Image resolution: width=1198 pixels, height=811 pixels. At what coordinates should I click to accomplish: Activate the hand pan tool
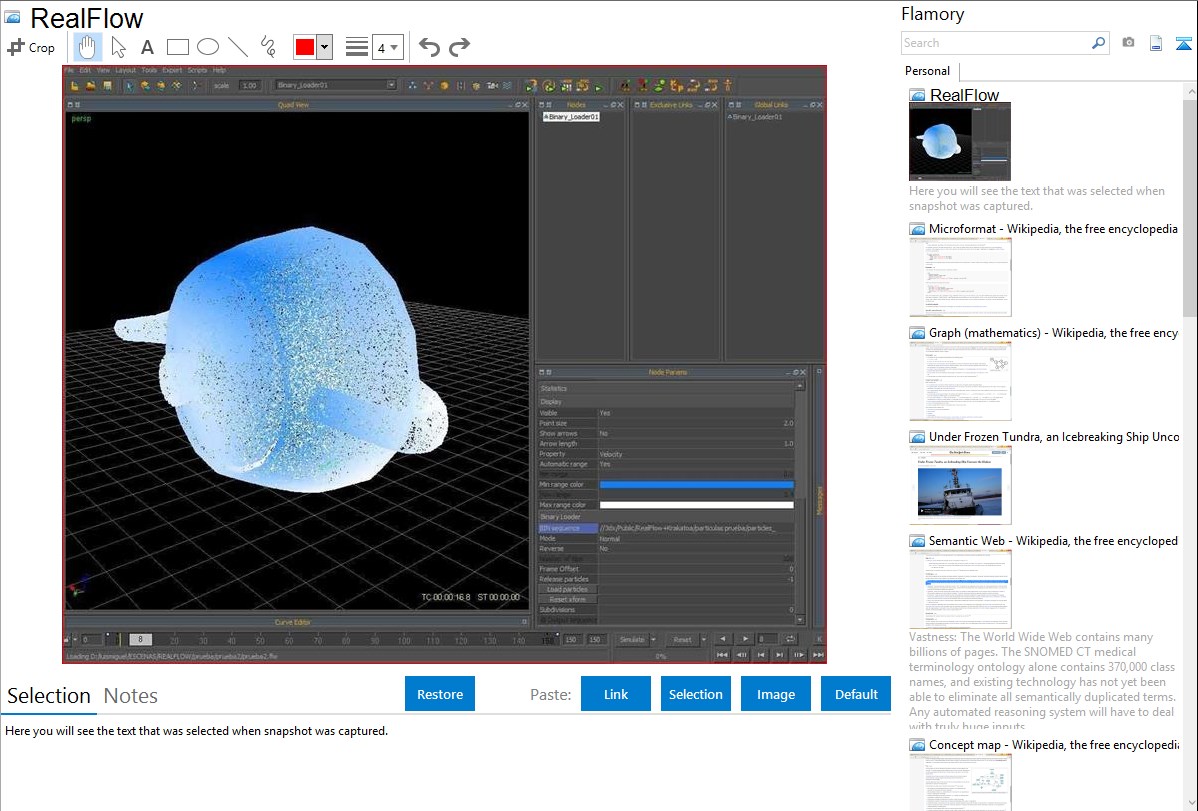[x=87, y=47]
